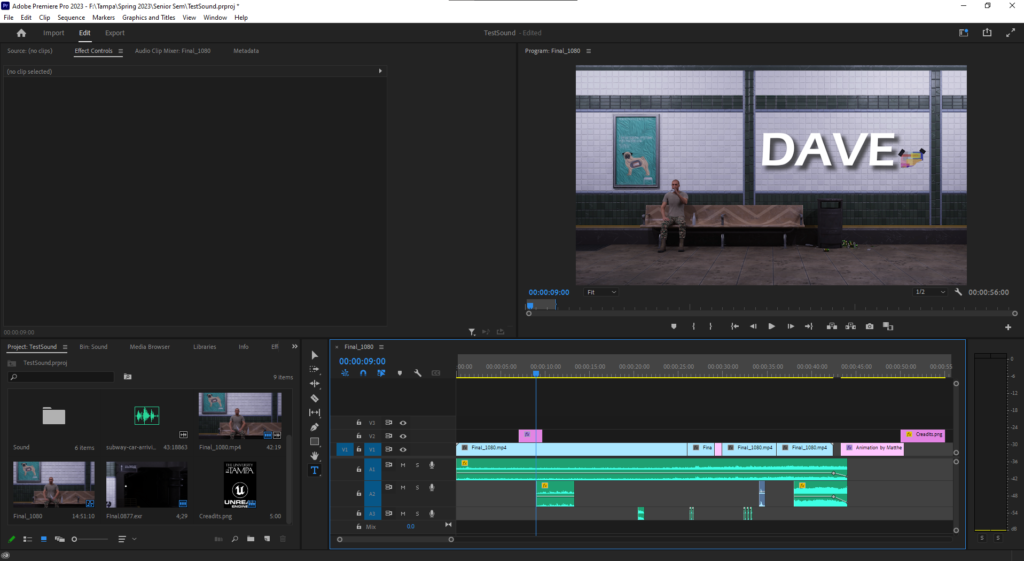Screen dimensions: 1024x561
Task: Open the Fit zoom level dropdown
Action: click(600, 292)
